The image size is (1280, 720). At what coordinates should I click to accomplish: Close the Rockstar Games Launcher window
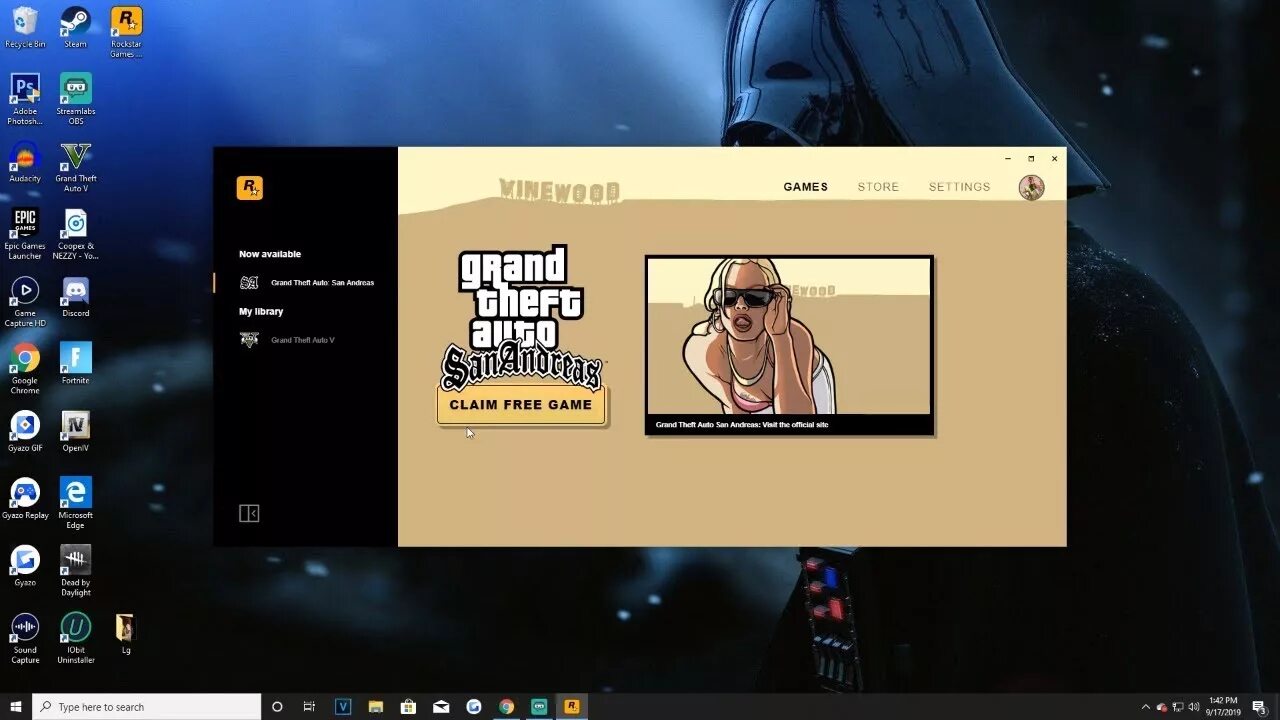click(1054, 159)
